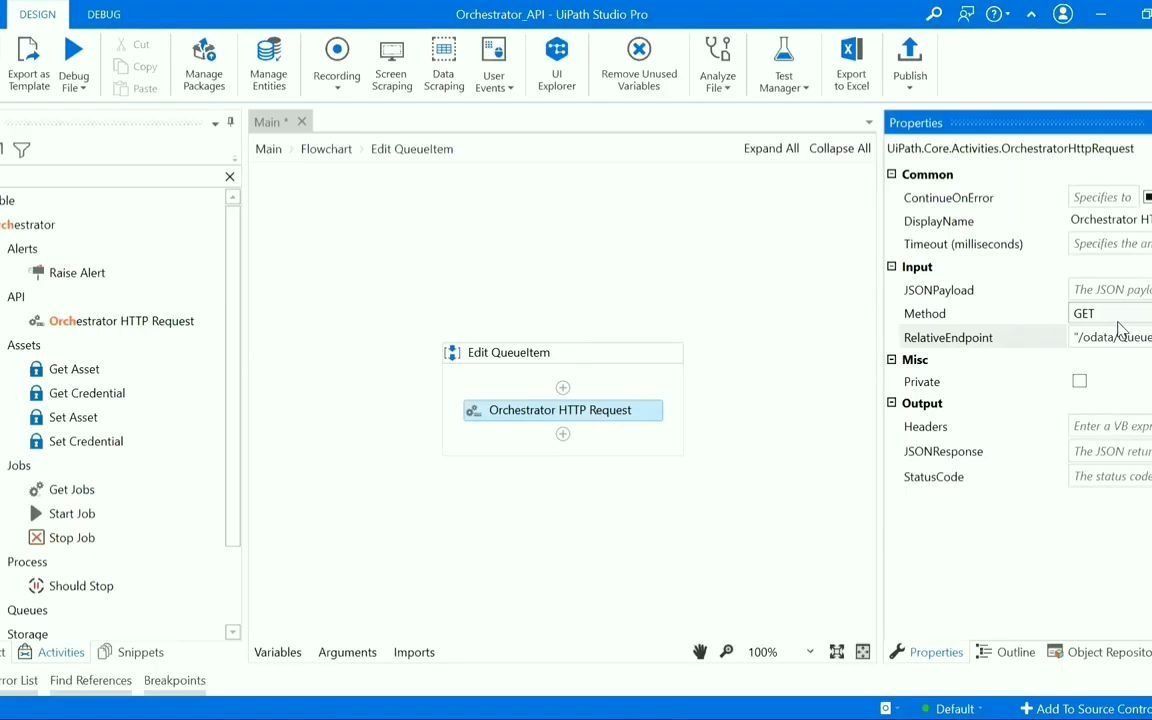Viewport: 1152px width, 720px height.
Task: Collapse the Output property section
Action: click(892, 403)
